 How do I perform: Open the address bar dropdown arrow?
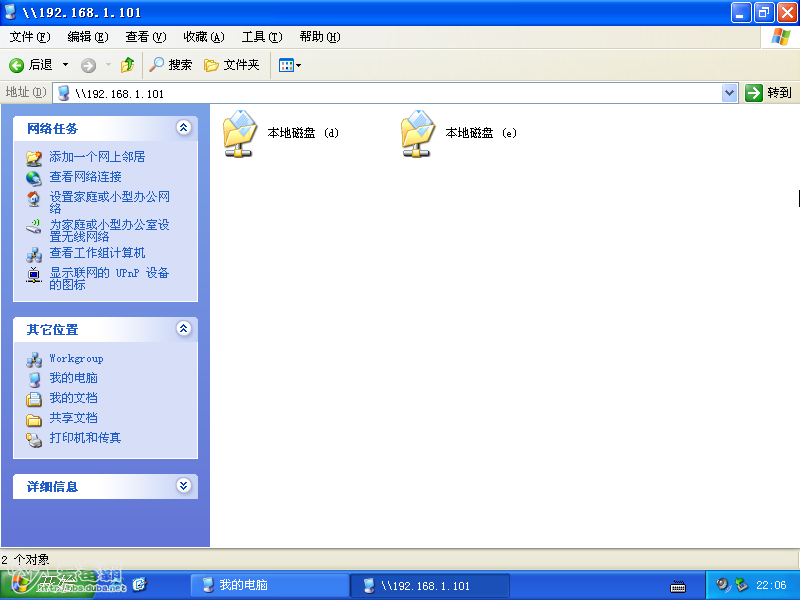(x=729, y=91)
